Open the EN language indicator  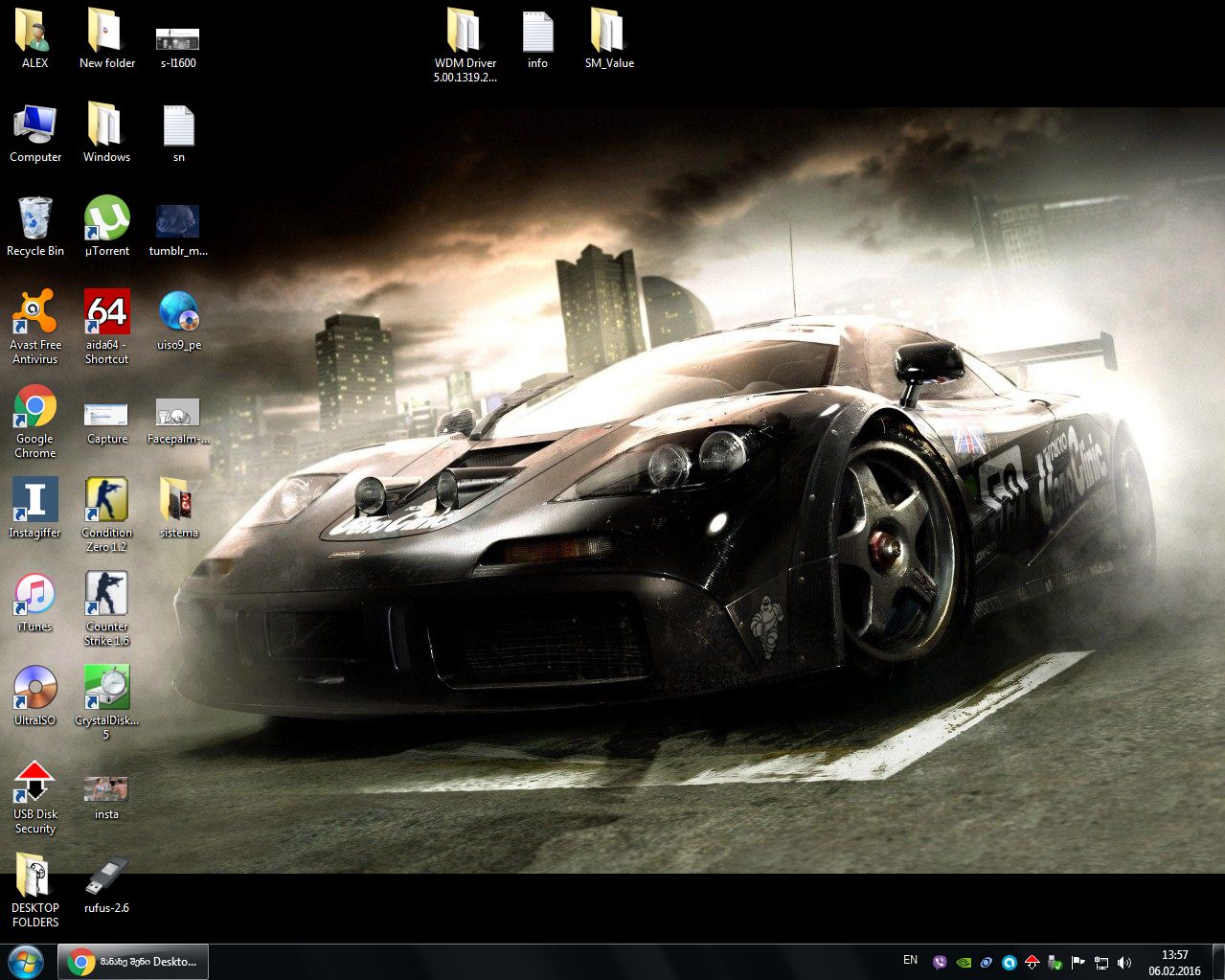coord(910,960)
